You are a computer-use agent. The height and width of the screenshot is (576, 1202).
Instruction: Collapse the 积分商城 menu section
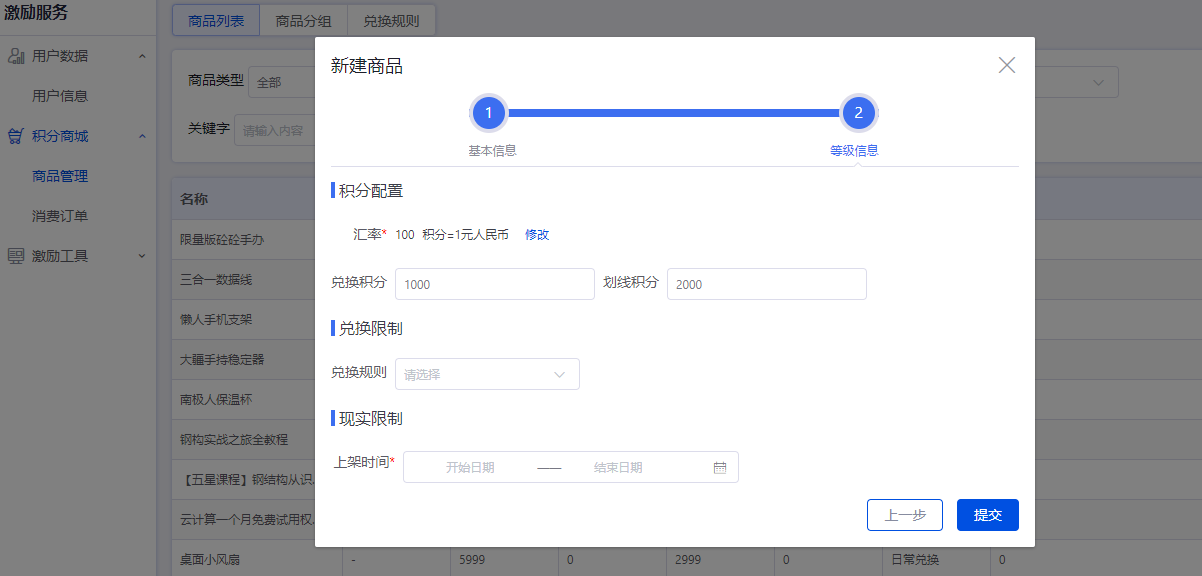pyautogui.click(x=142, y=136)
